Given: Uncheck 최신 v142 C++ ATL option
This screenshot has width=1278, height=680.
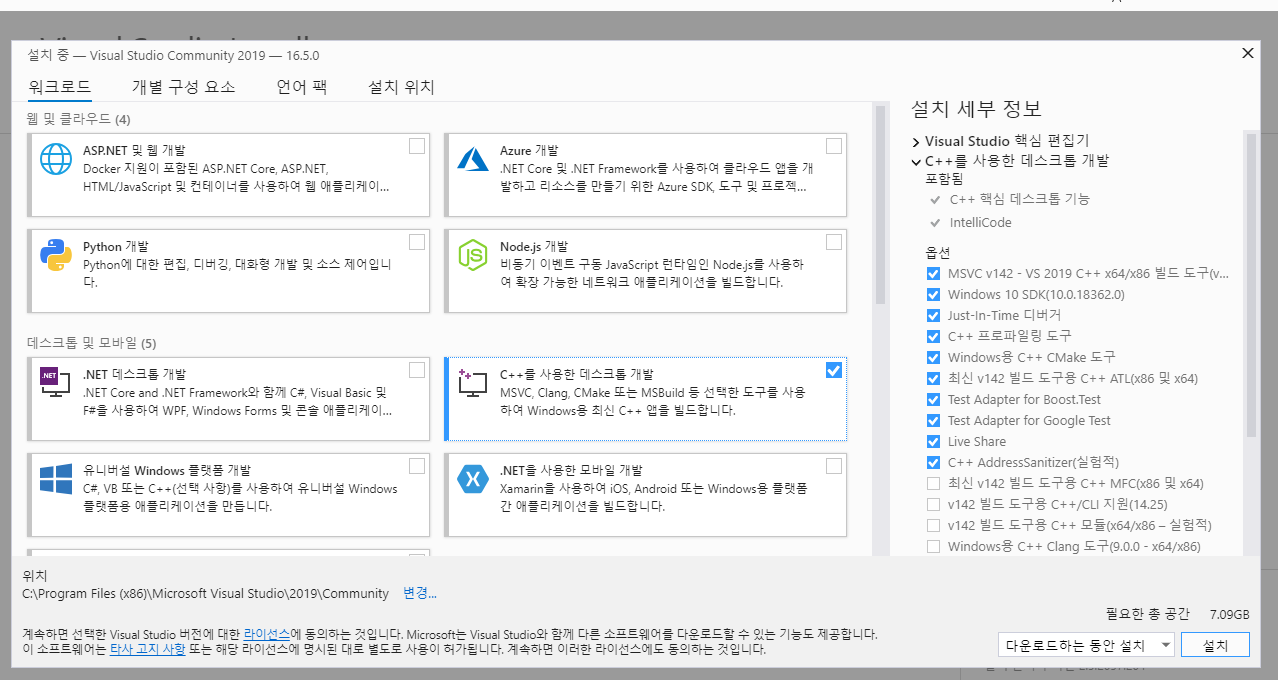Looking at the screenshot, I should click(933, 378).
